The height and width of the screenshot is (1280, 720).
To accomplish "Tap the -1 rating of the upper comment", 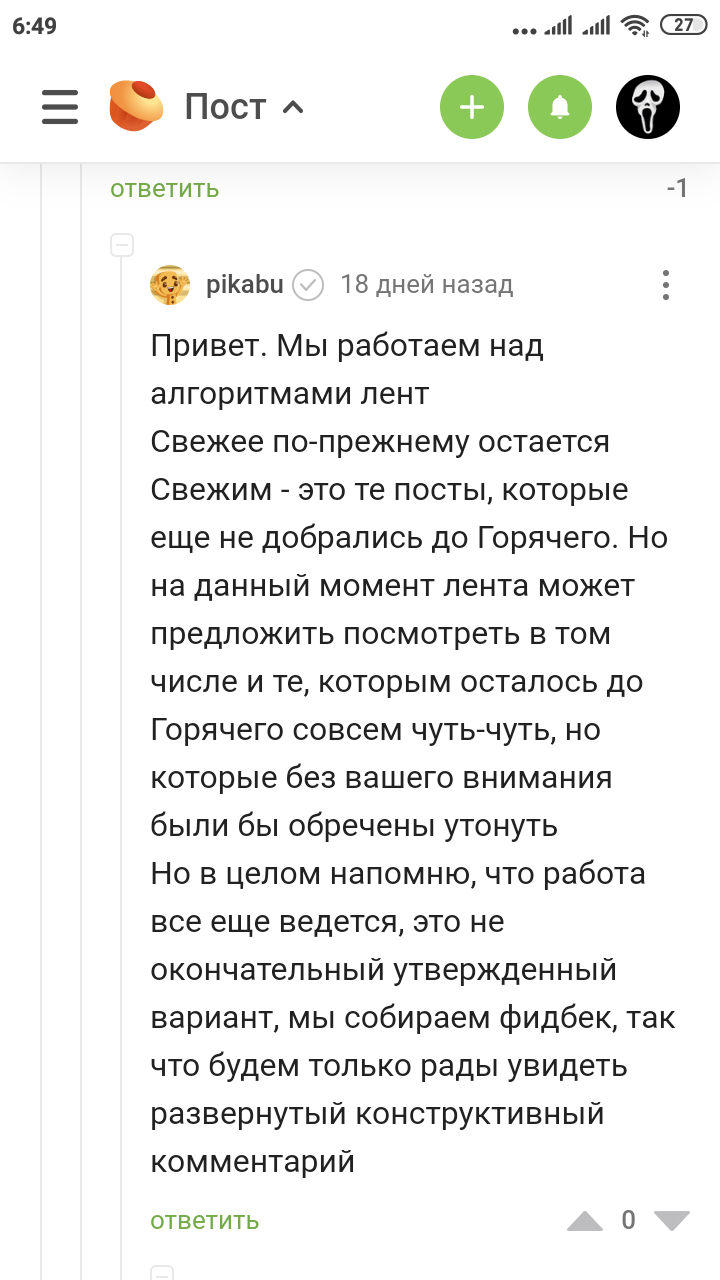I will click(x=677, y=189).
